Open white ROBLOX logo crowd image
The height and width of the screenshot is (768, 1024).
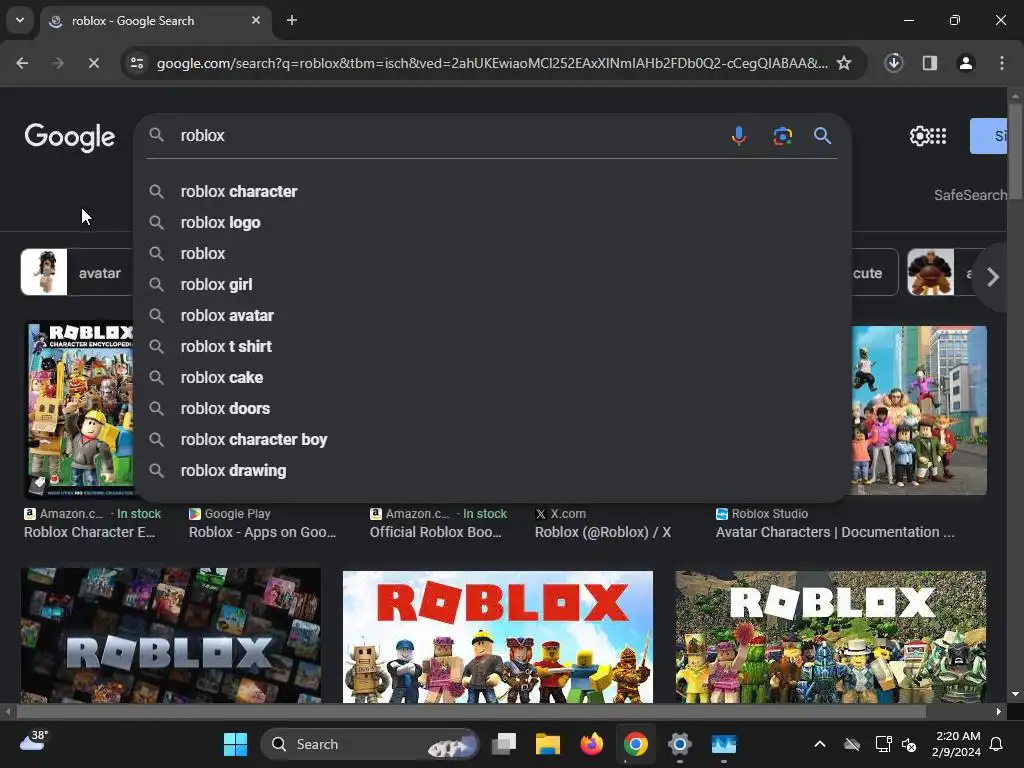coord(831,637)
